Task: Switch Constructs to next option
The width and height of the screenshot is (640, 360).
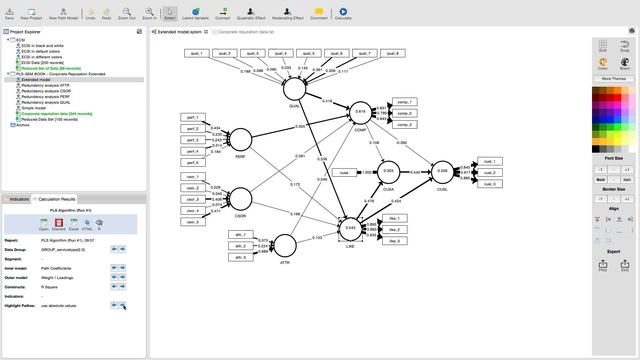Action: point(122,287)
